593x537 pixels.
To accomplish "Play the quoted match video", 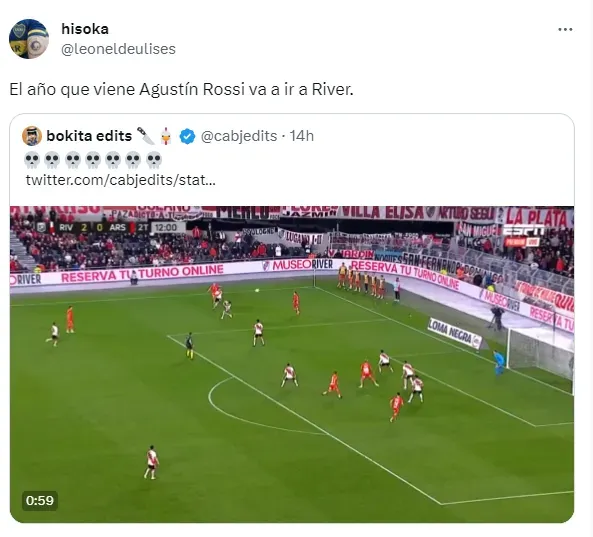I will pos(292,364).
